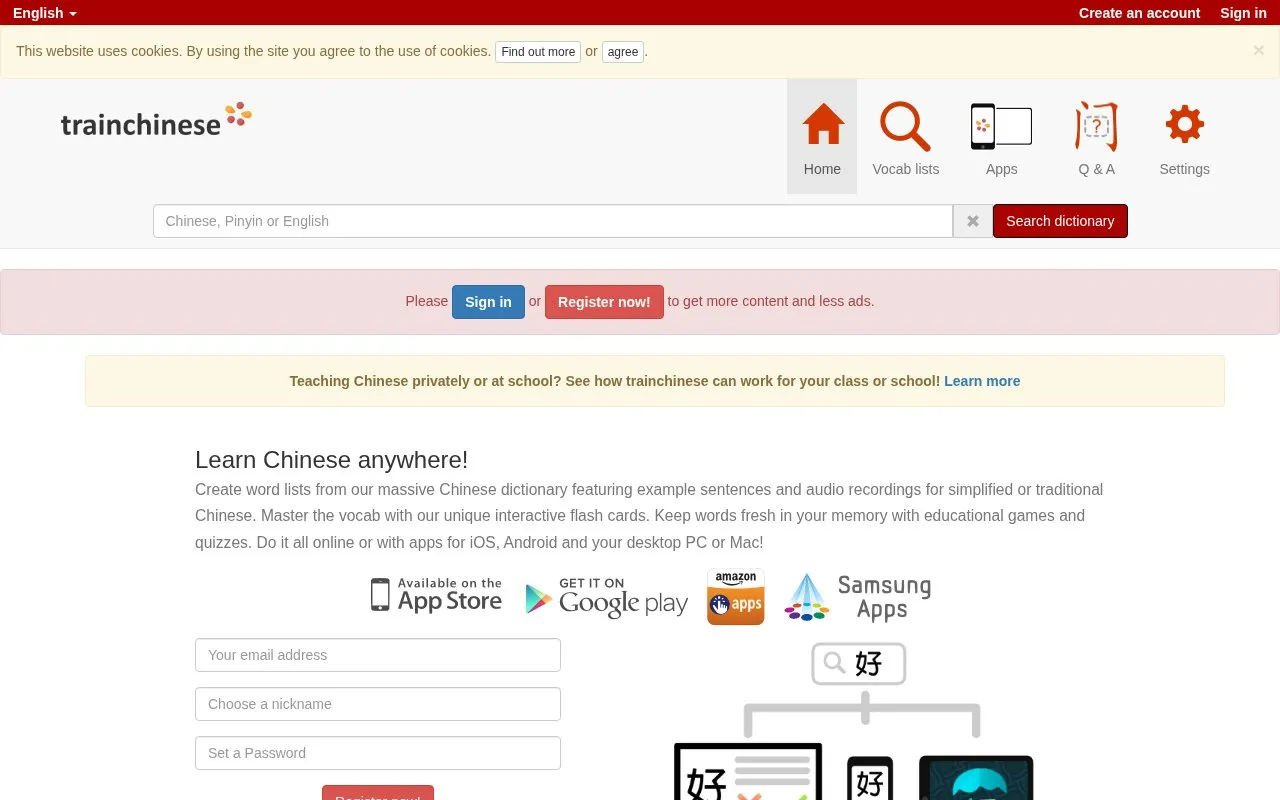1280x800 pixels.
Task: Click the trainchinese logo
Action: click(x=156, y=120)
